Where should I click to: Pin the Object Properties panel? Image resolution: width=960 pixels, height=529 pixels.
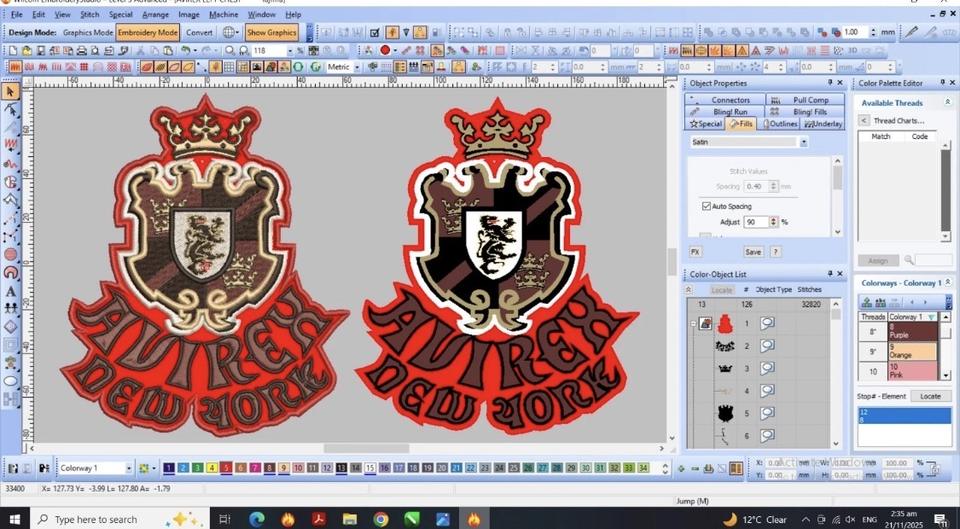coord(830,83)
